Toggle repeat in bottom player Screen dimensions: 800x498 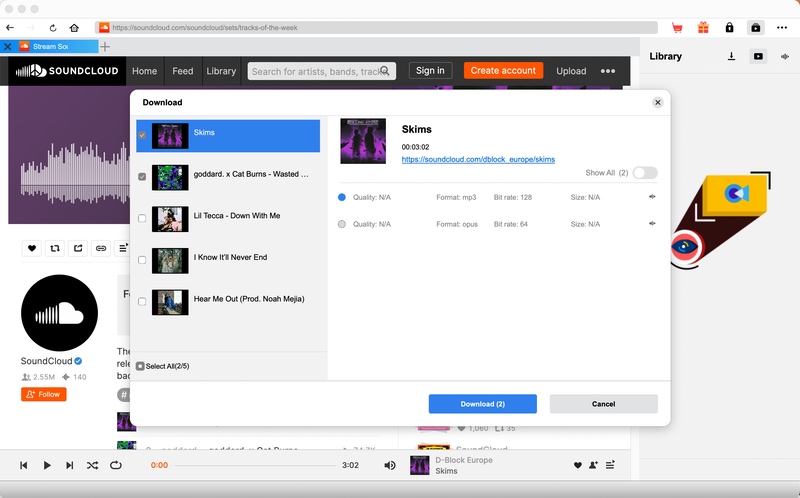click(116, 465)
